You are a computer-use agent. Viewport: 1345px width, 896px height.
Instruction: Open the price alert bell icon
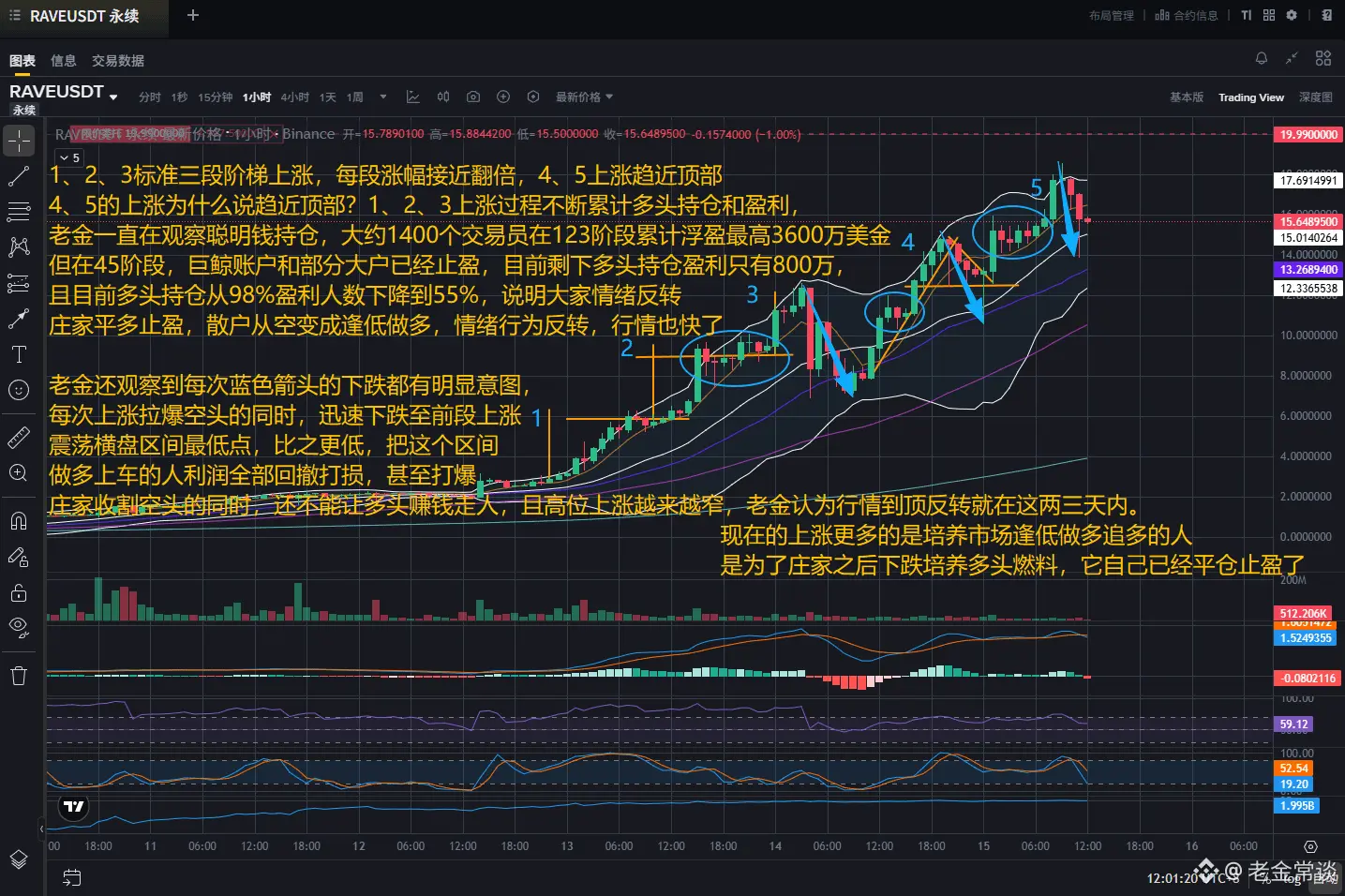coord(1262,59)
